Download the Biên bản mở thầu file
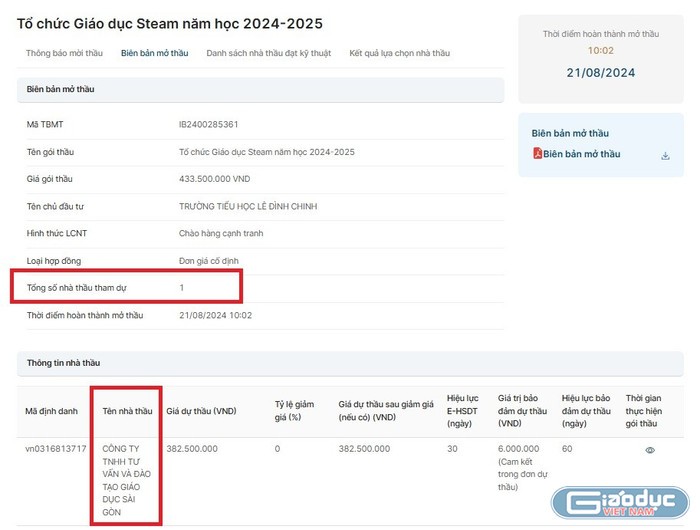 point(665,155)
